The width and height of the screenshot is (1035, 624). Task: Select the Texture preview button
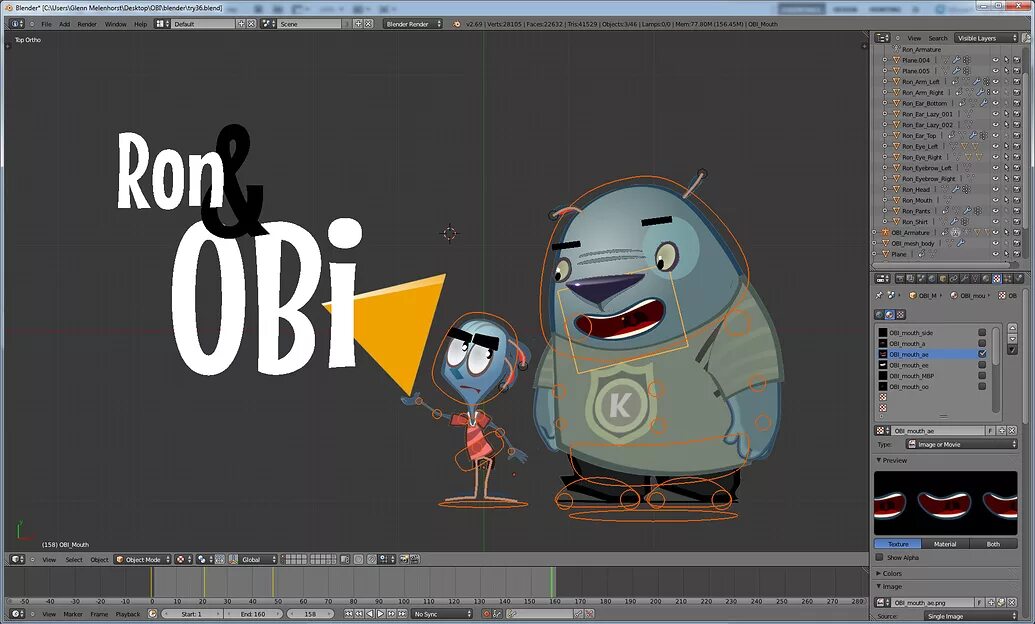pyautogui.click(x=898, y=544)
